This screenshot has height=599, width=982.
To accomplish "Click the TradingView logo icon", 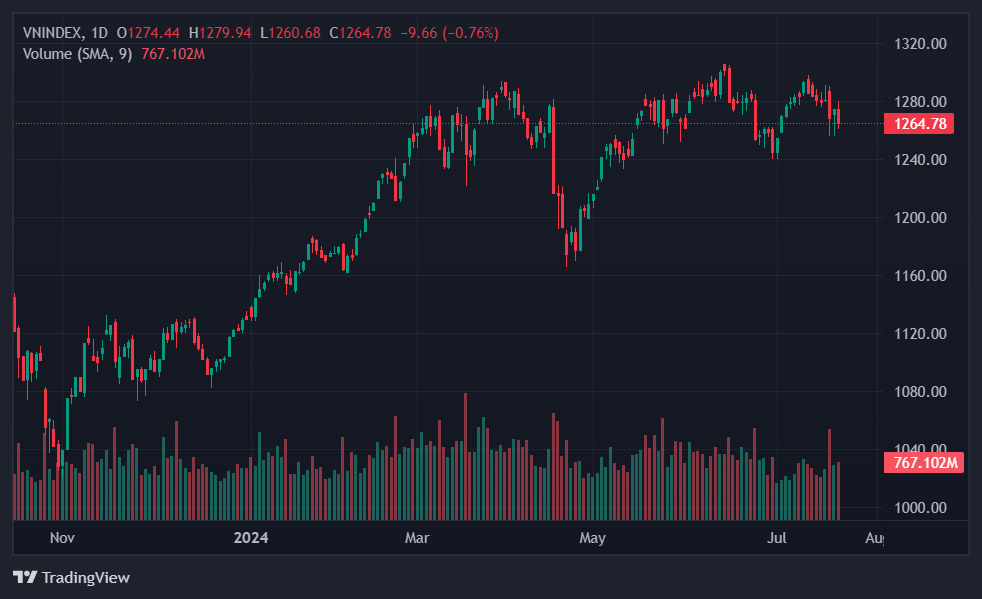I will point(25,577).
